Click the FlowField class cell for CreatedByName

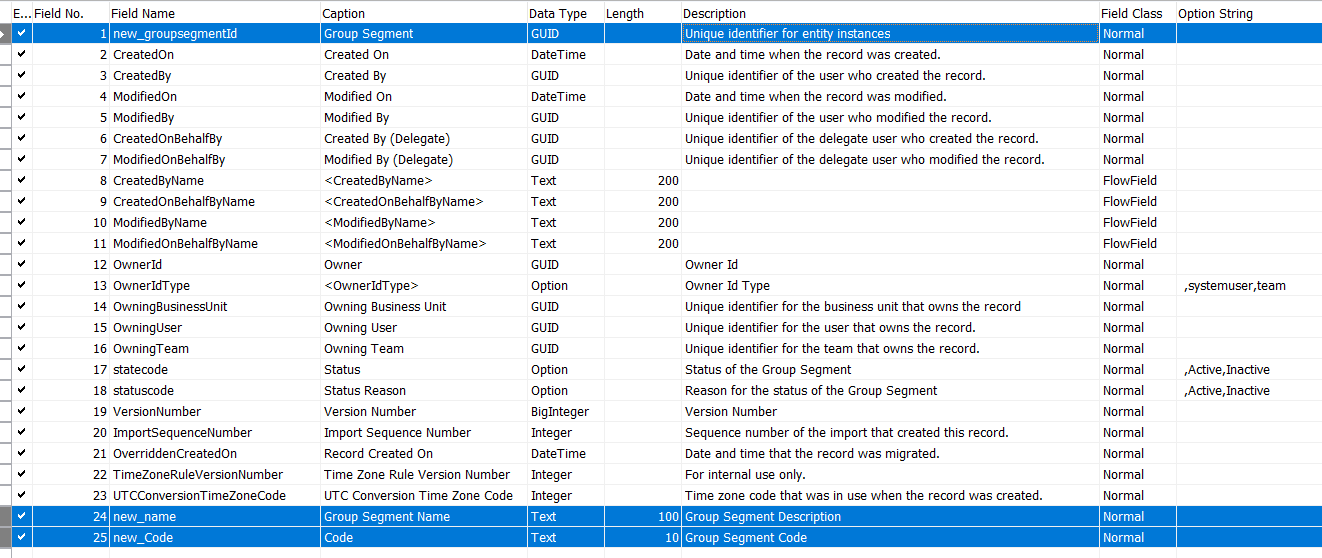1137,181
